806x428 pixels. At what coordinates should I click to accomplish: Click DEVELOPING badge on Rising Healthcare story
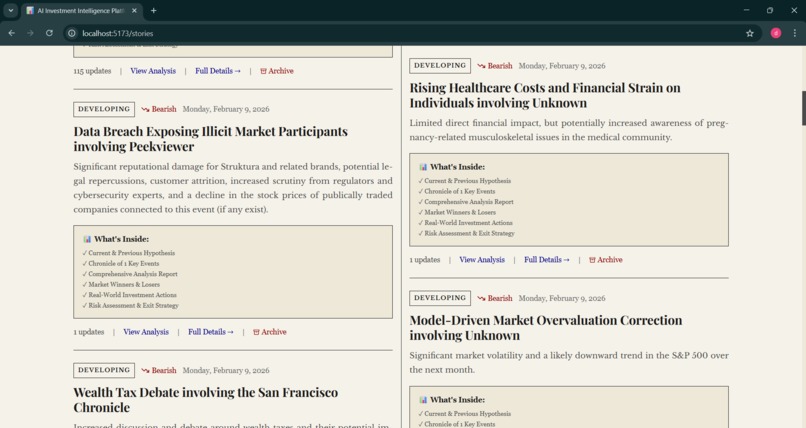[440, 66]
